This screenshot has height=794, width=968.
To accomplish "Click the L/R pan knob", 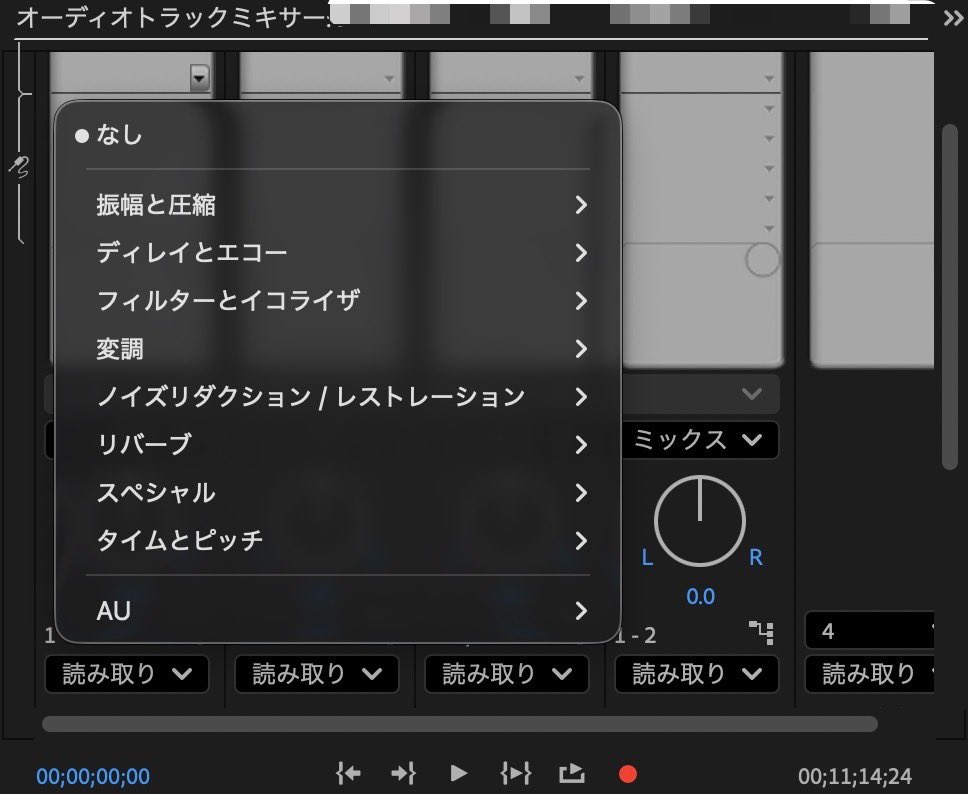I will [699, 521].
